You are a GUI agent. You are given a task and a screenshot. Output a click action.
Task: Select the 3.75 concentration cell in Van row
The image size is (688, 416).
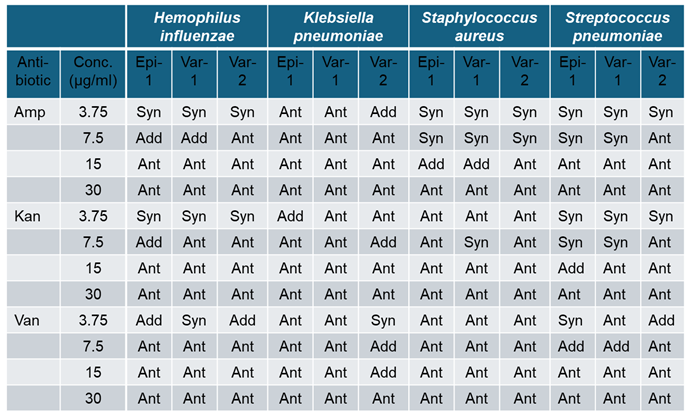(91, 320)
